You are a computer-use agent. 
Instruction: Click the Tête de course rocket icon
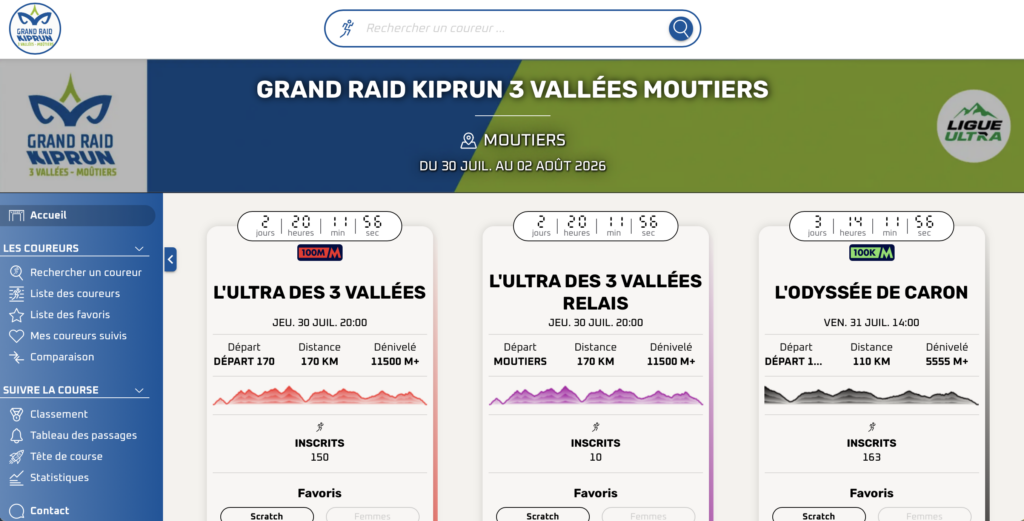(16, 456)
